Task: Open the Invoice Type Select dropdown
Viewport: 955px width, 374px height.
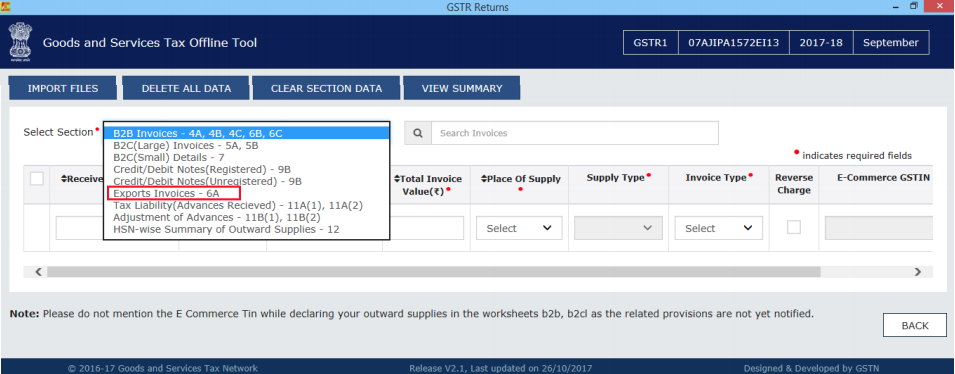Action: pyautogui.click(x=719, y=228)
